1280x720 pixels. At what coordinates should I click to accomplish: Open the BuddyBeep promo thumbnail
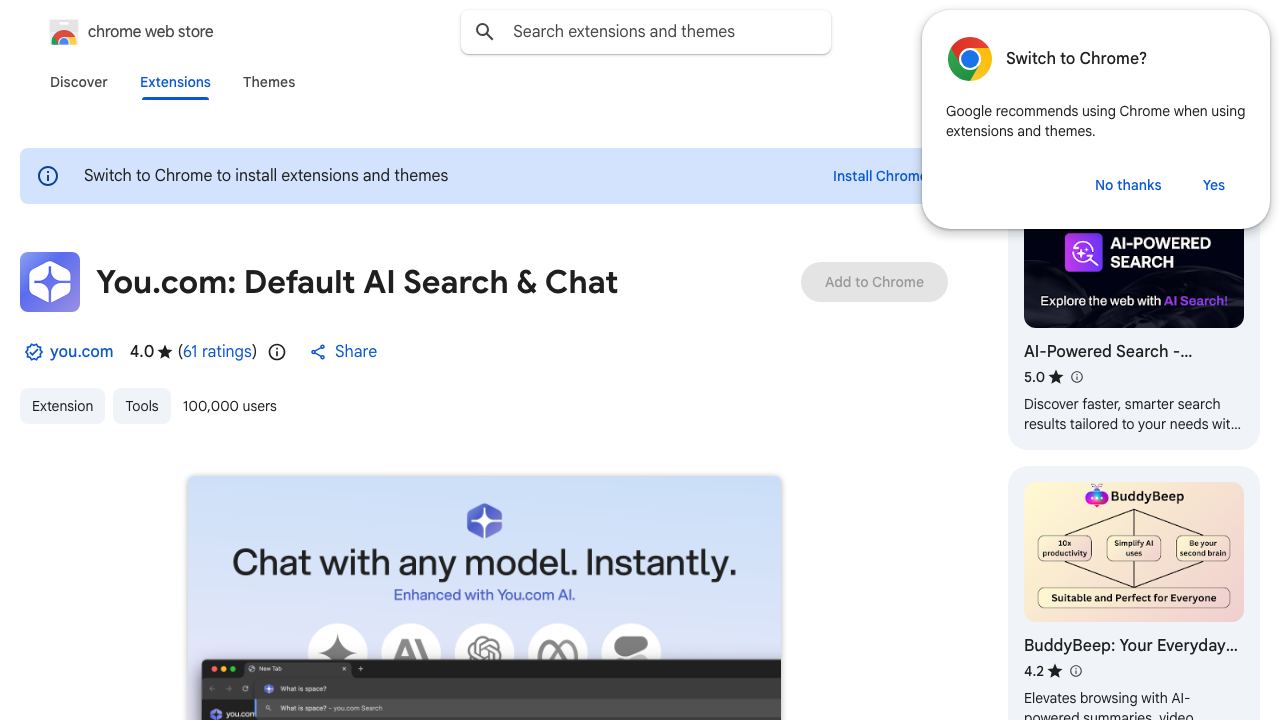click(1134, 552)
